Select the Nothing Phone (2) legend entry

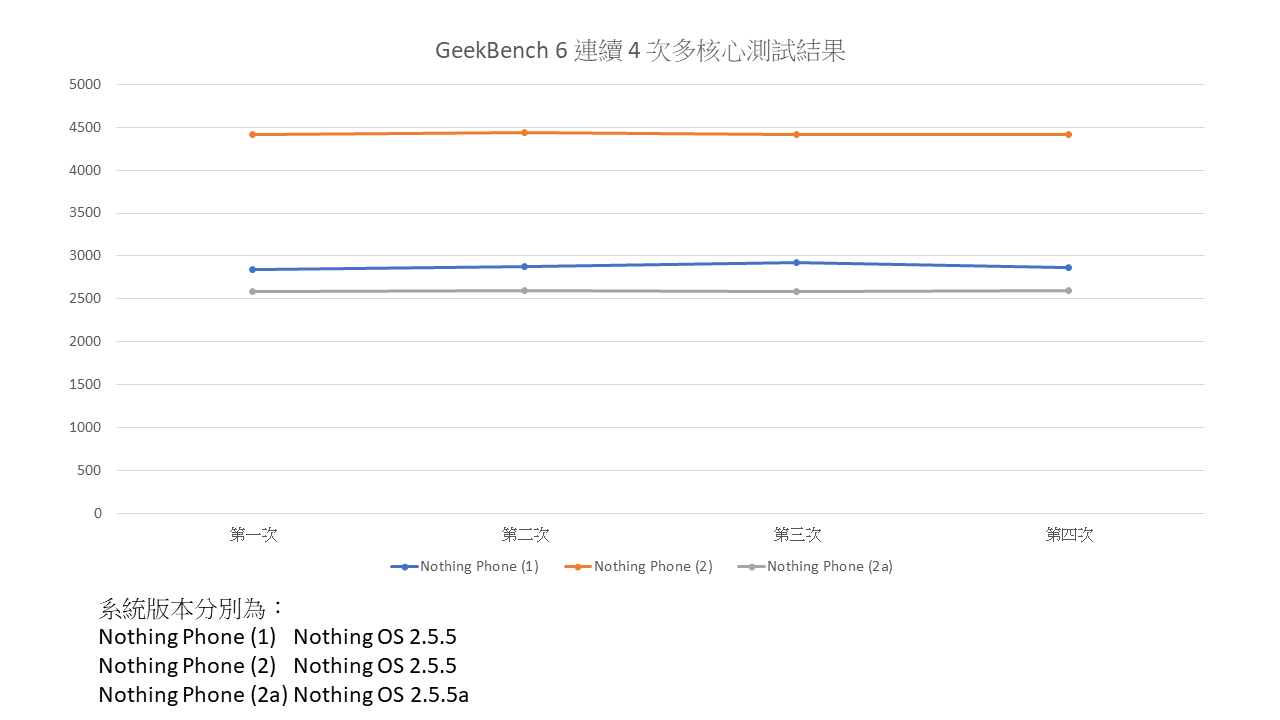653,566
